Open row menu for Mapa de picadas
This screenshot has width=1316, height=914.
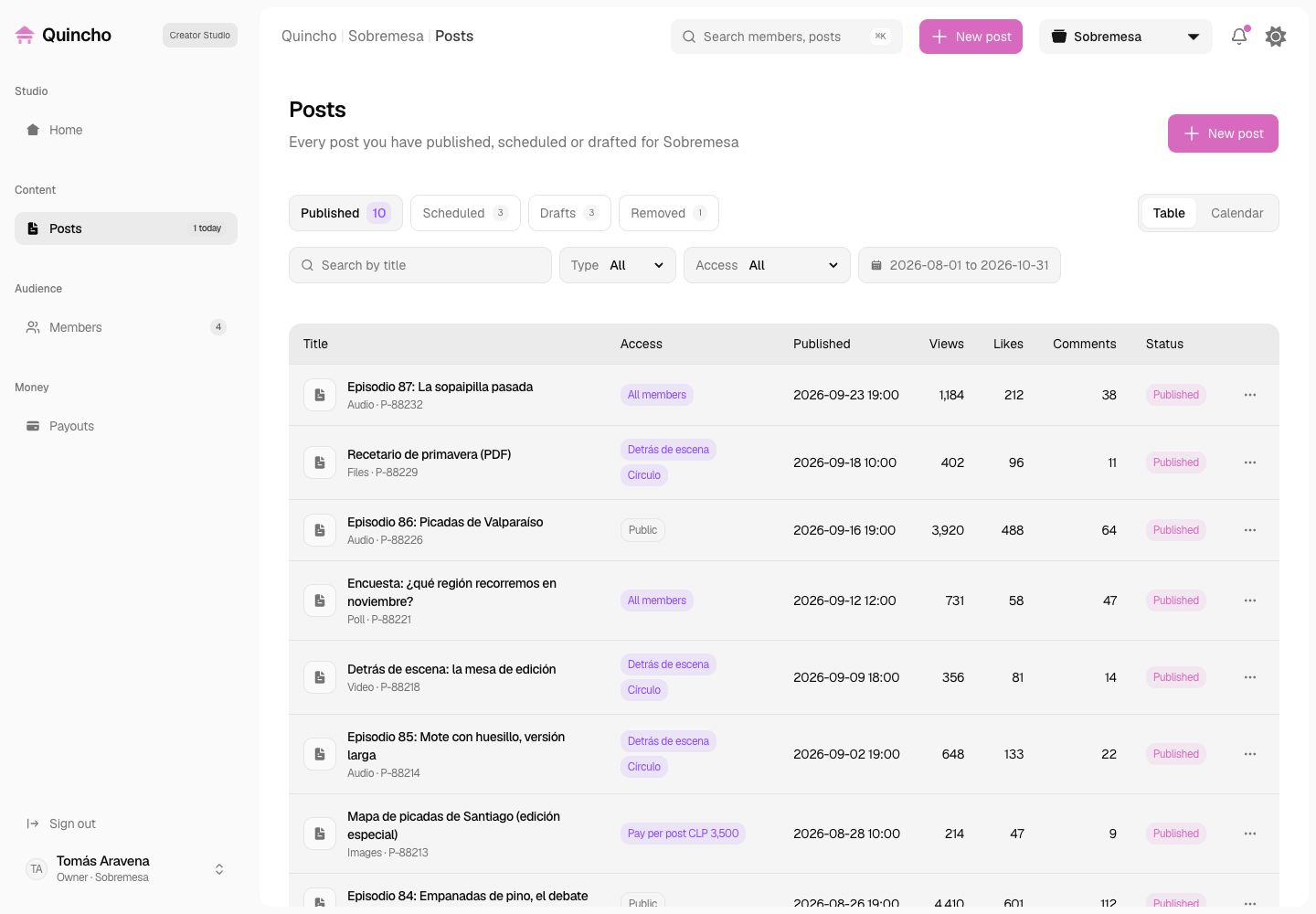coord(1250,834)
